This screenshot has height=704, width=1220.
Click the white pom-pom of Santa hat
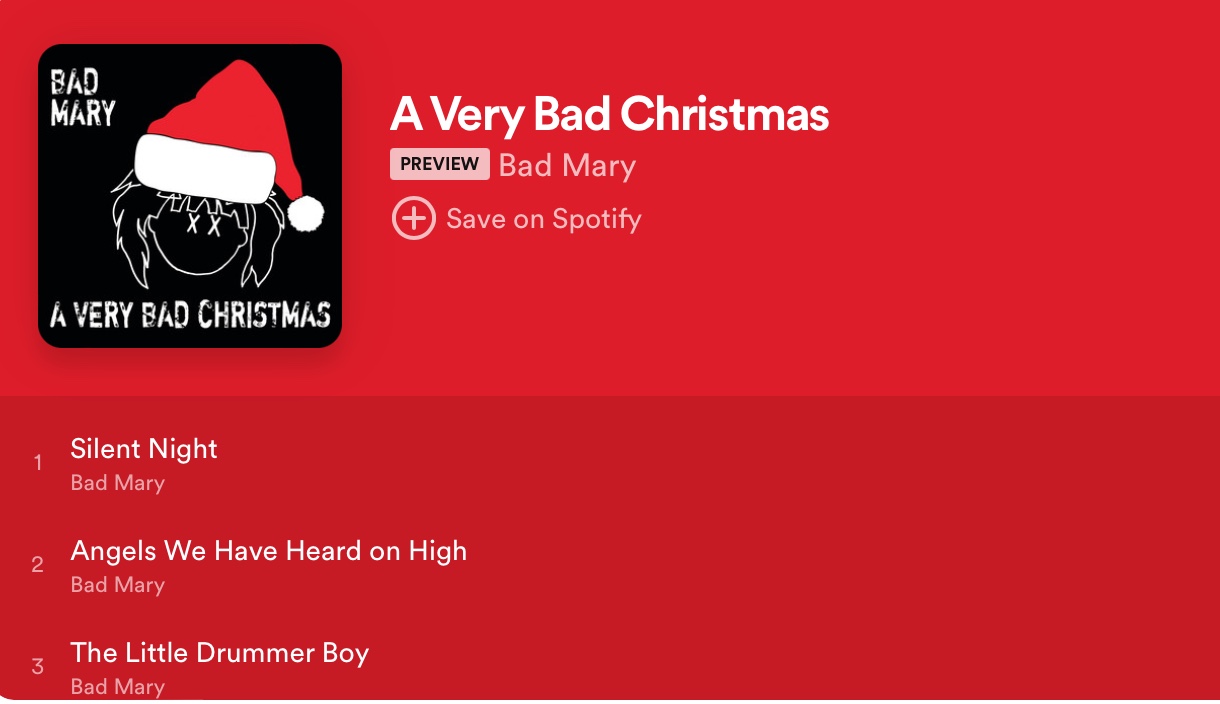pyautogui.click(x=306, y=213)
